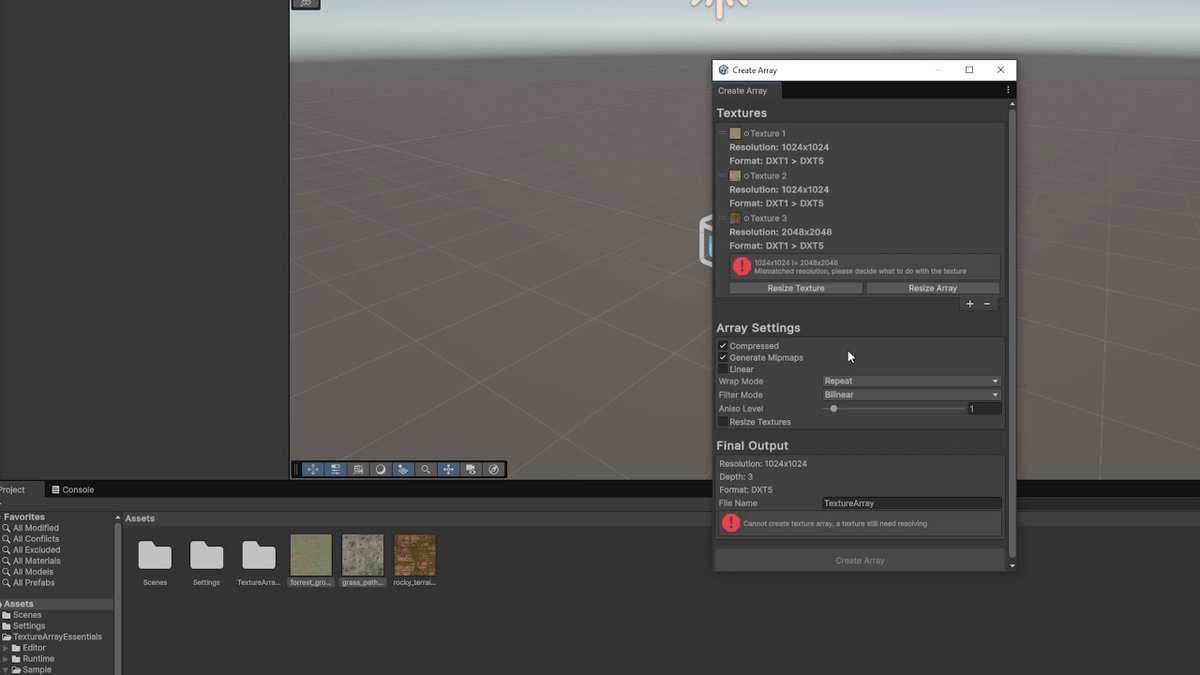
Task: Enable the Resize Textures checkbox
Action: (x=723, y=422)
